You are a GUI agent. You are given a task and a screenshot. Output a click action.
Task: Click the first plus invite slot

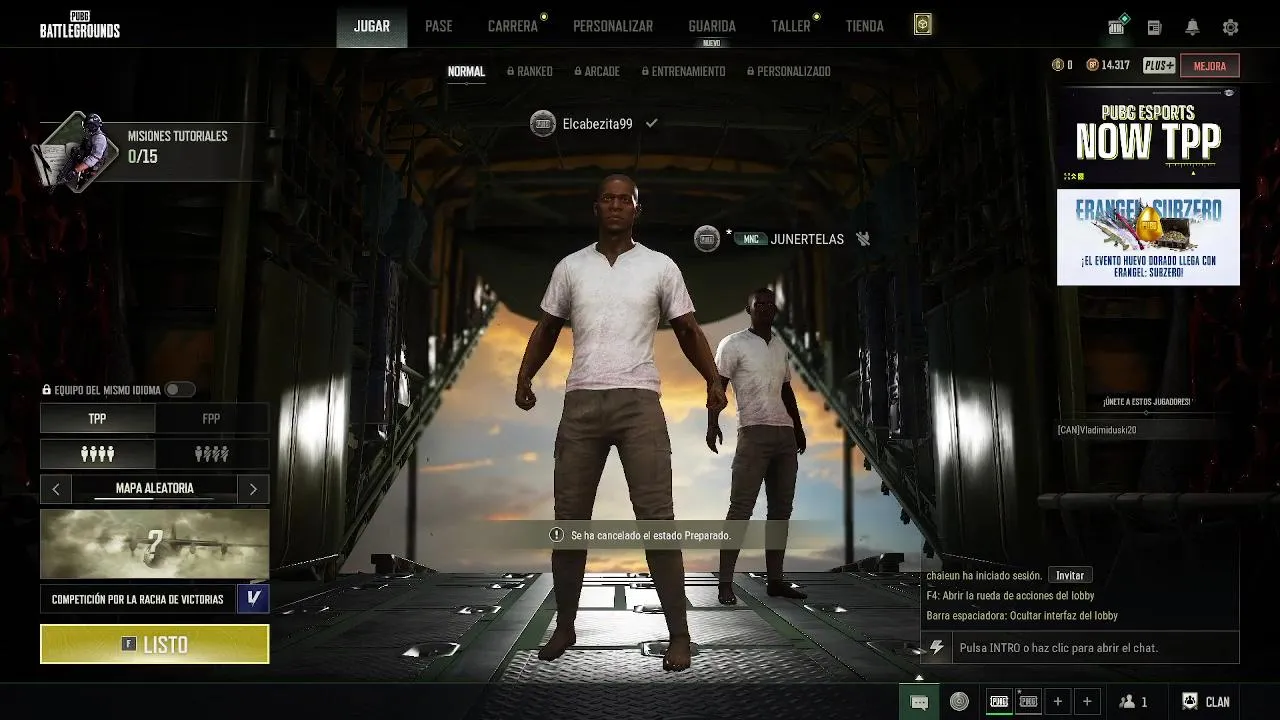[x=1058, y=702]
